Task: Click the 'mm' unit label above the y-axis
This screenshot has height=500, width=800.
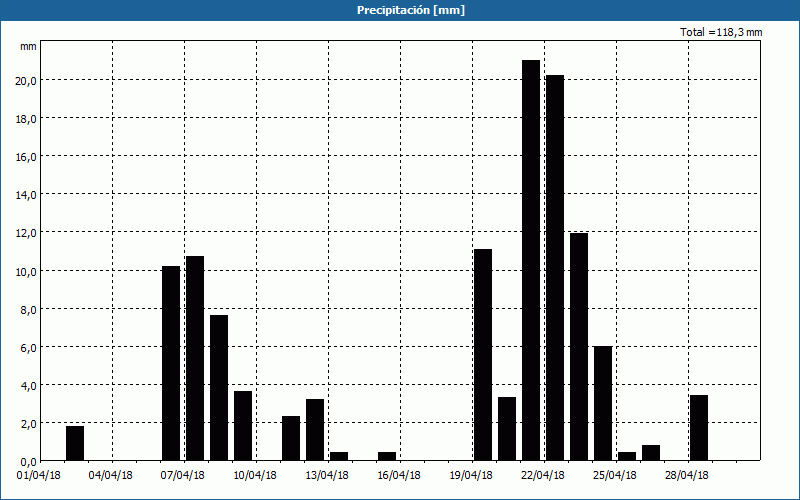Action: click(x=28, y=47)
